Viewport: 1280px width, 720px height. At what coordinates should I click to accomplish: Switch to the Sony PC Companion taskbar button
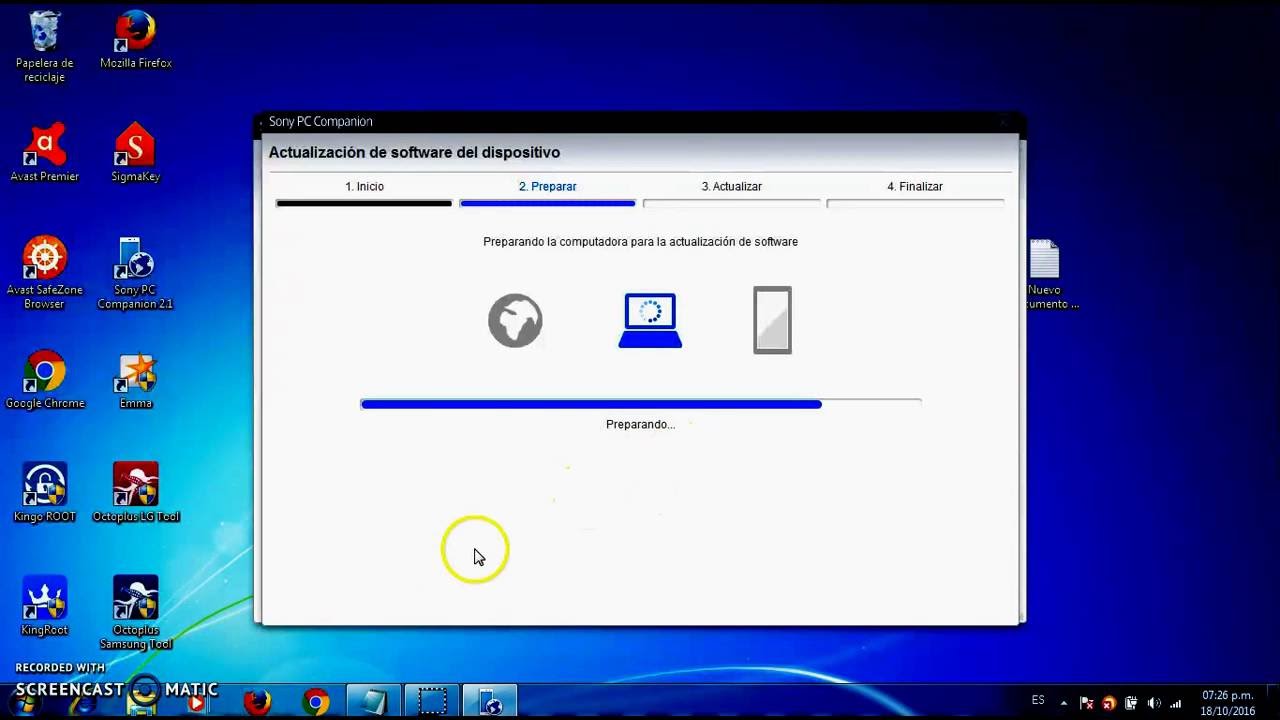coord(491,702)
